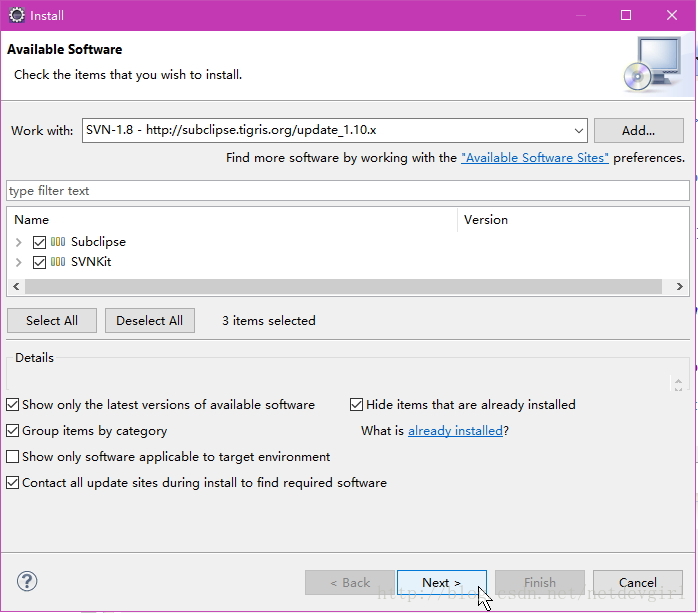Open the already installed link
This screenshot has height=613, width=698.
pyautogui.click(x=455, y=430)
